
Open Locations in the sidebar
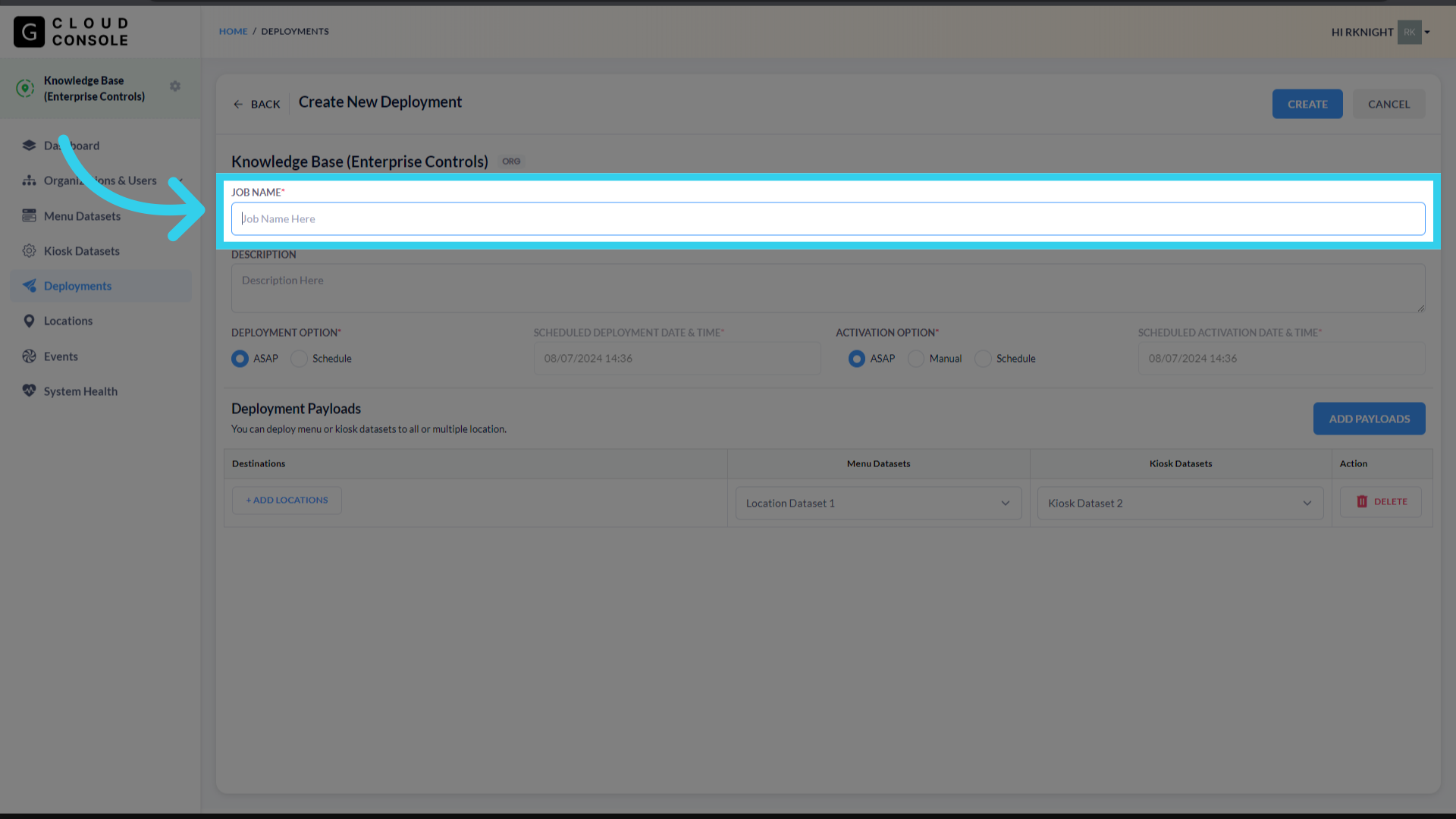[100, 321]
